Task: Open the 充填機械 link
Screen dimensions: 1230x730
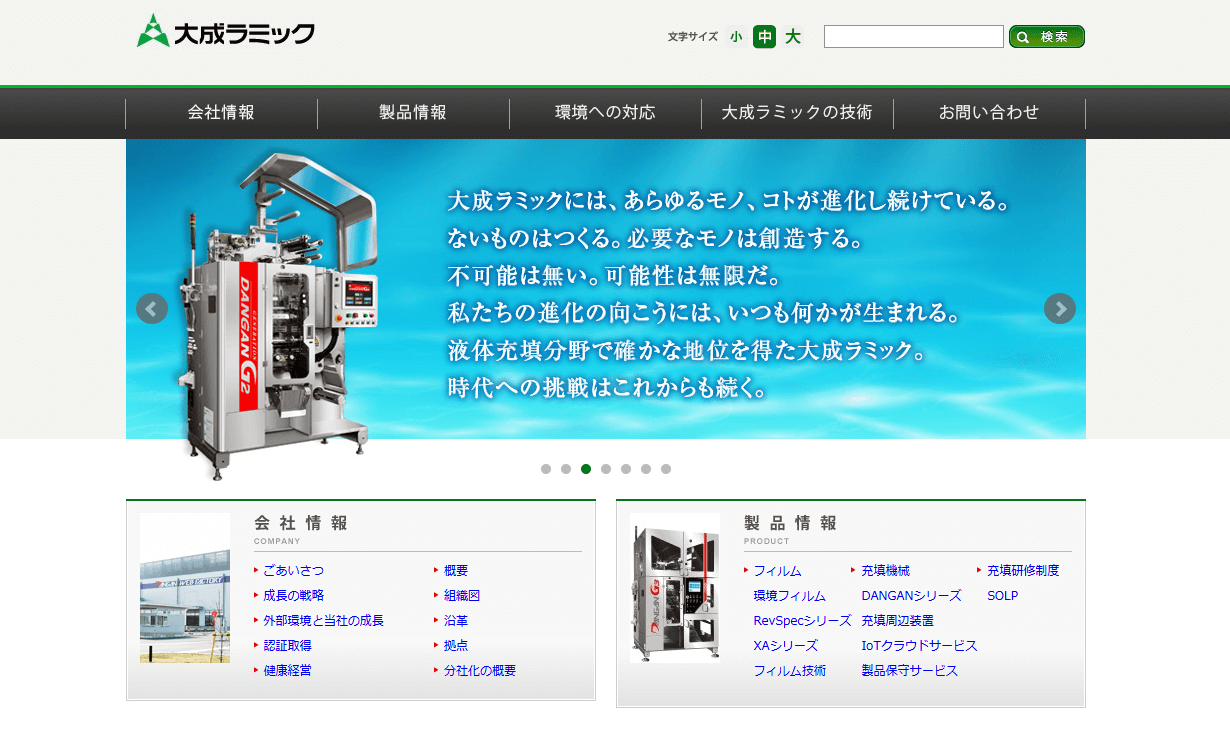Action: pos(886,571)
